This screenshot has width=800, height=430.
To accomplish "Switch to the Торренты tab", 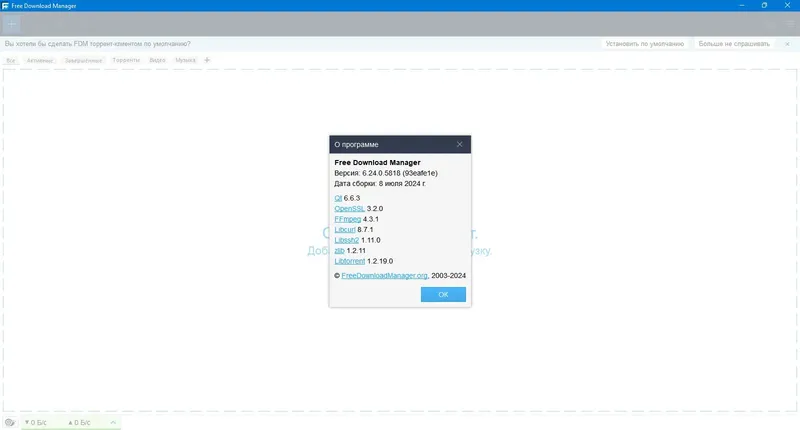I will (126, 60).
